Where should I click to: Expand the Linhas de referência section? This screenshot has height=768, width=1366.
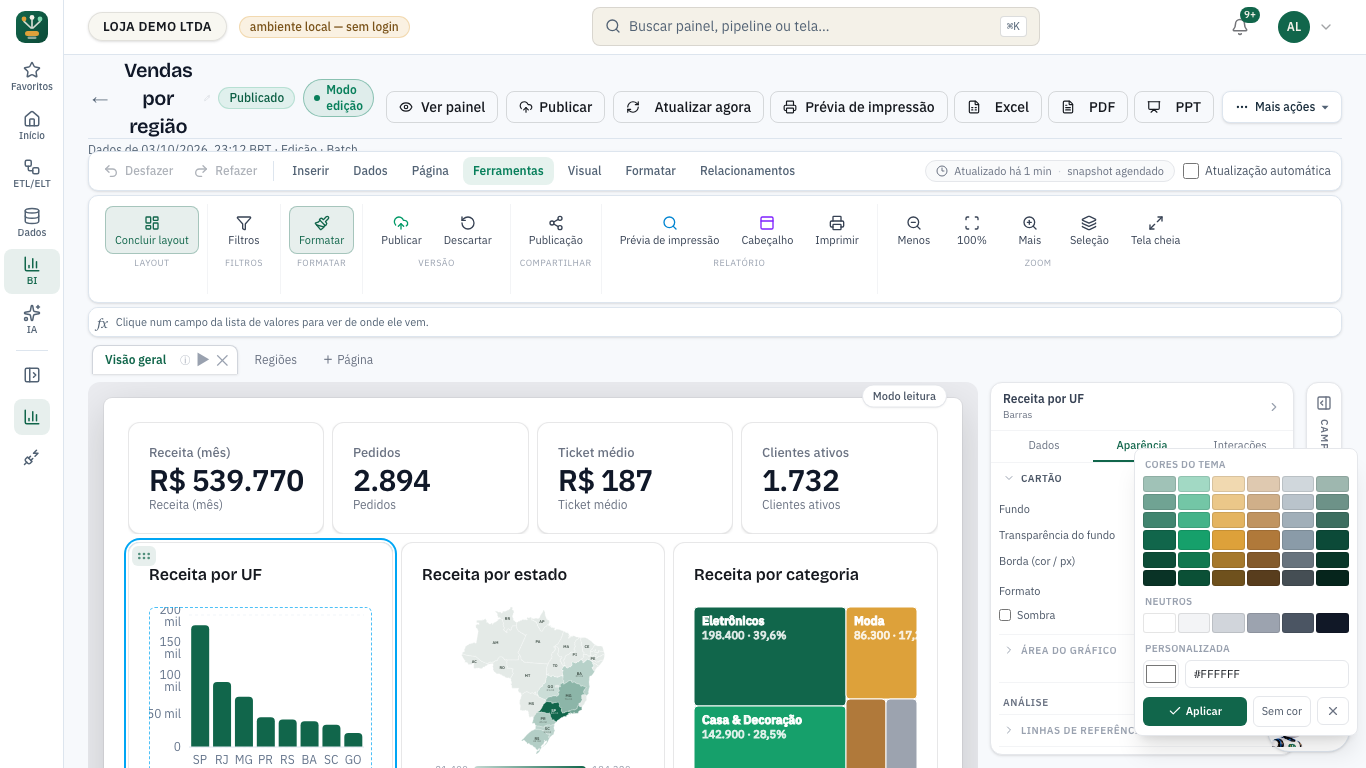click(1068, 730)
